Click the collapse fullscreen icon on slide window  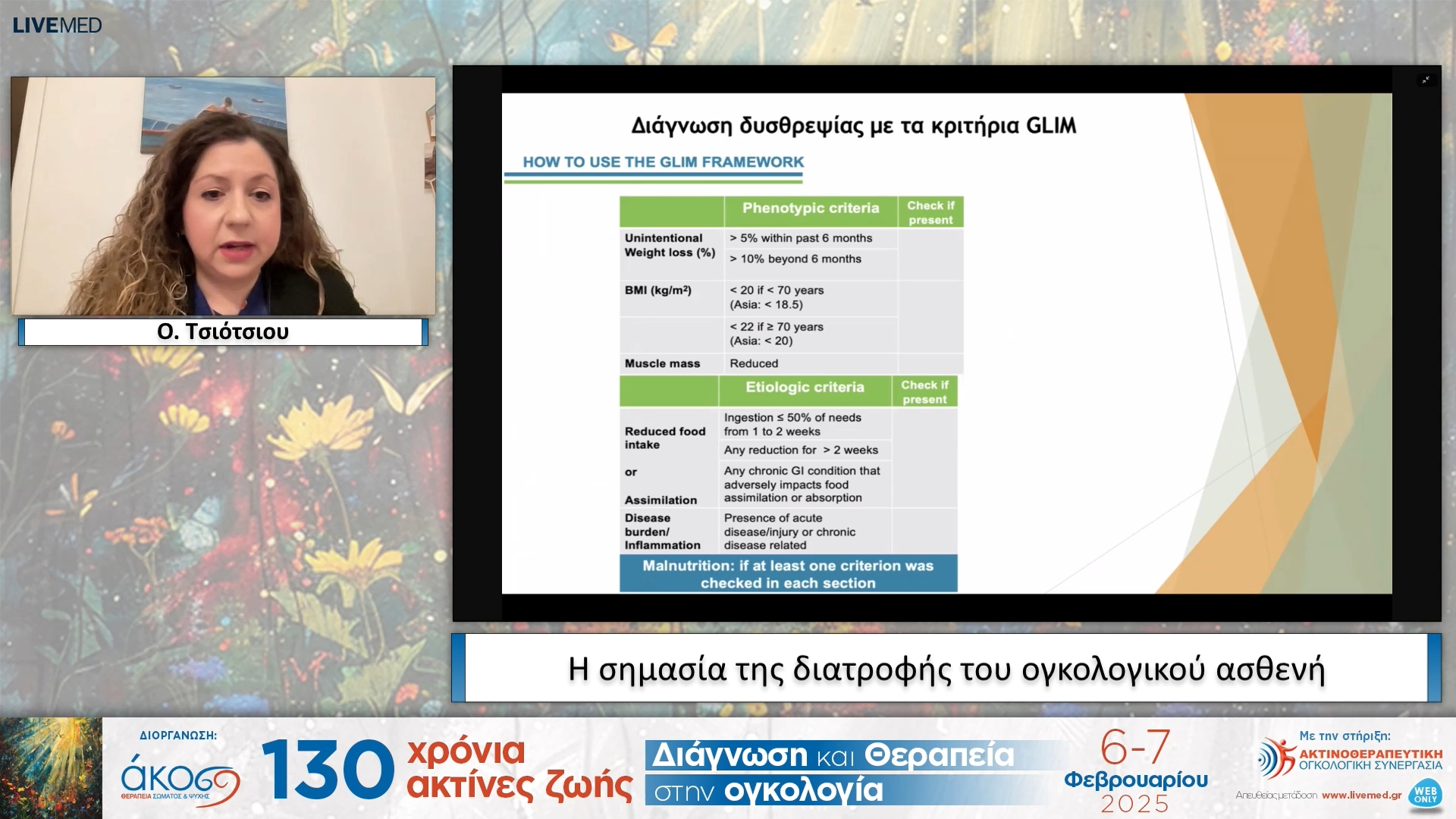click(x=1426, y=80)
